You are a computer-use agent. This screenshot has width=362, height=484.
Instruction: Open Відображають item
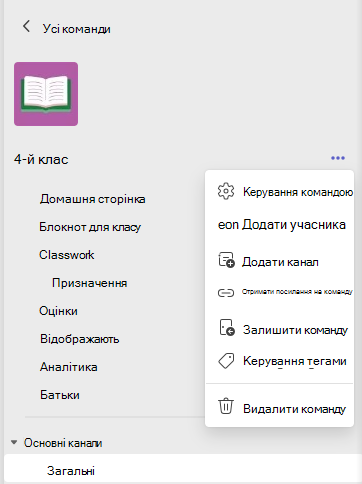coord(80,339)
